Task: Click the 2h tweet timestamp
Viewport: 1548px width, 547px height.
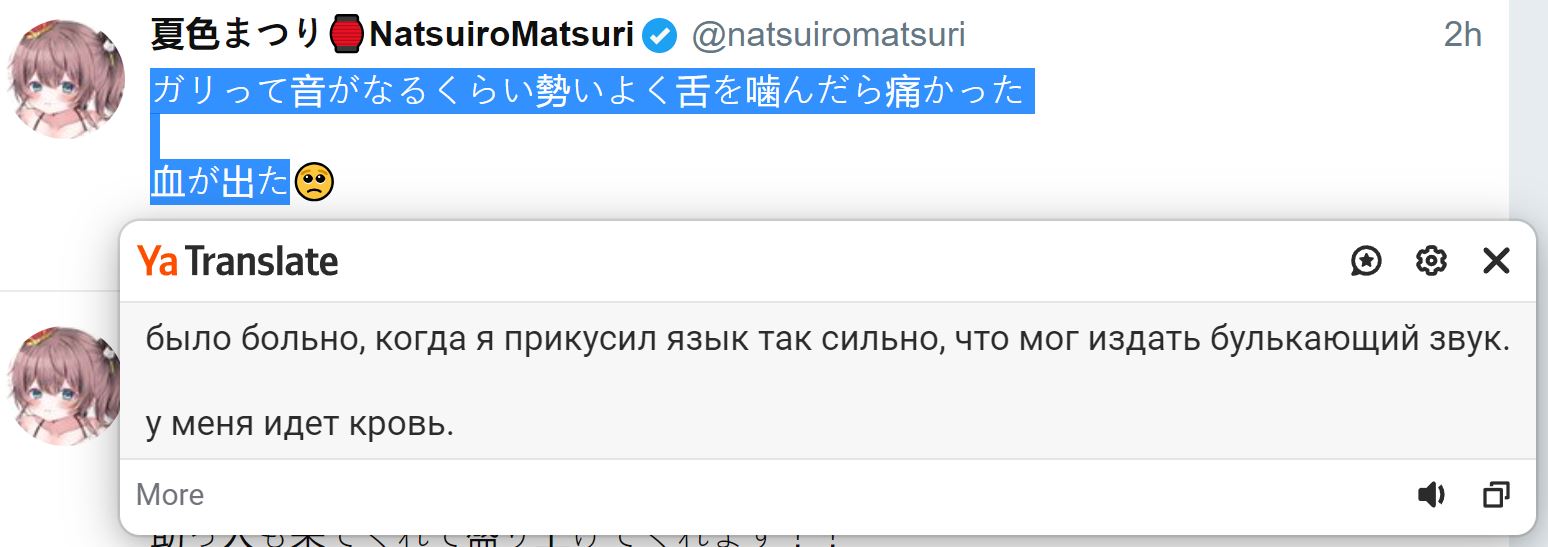Action: (x=1462, y=36)
